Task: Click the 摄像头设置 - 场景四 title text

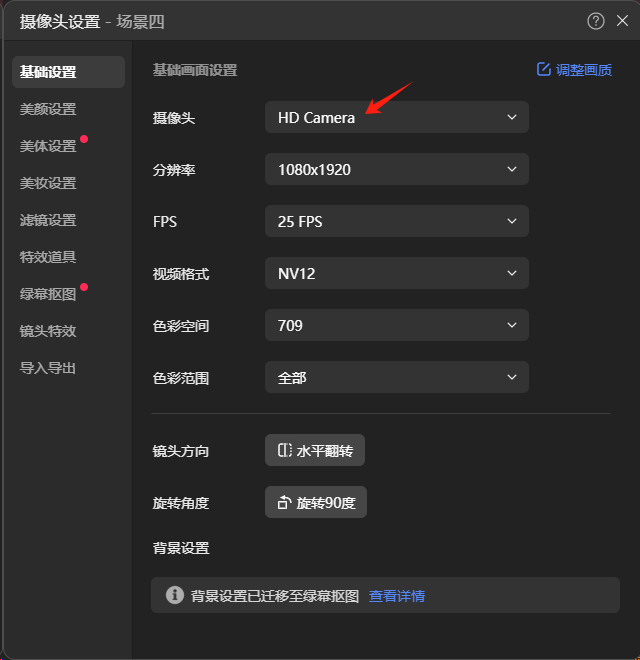Action: click(92, 21)
